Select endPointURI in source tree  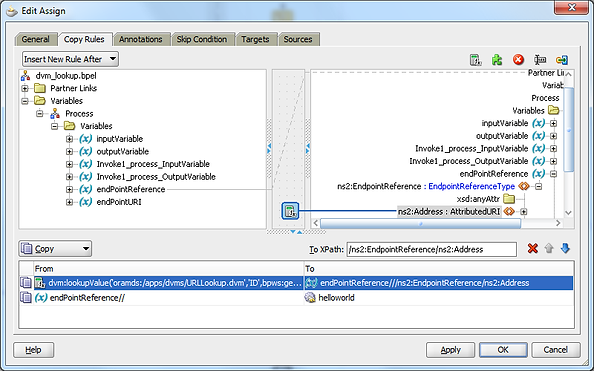(119, 202)
